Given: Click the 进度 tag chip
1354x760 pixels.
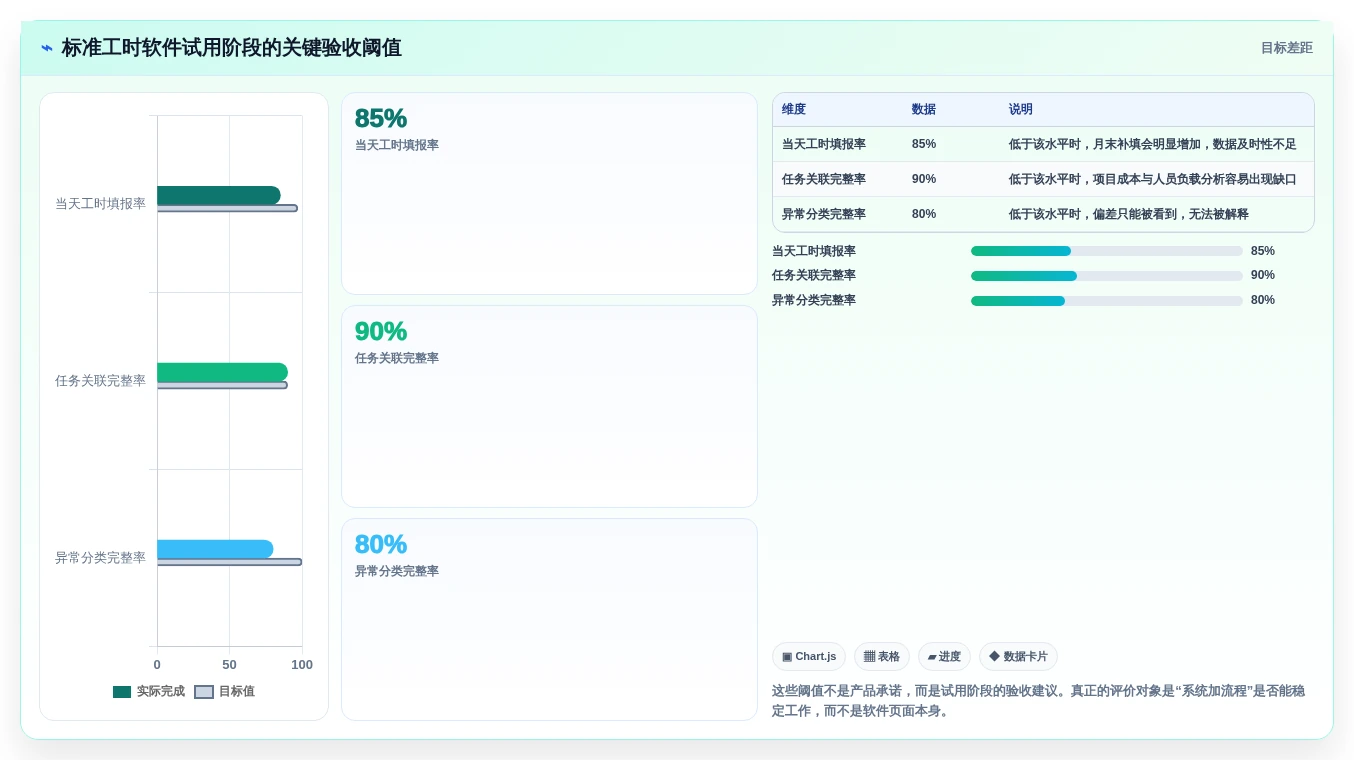Looking at the screenshot, I should coord(944,657).
